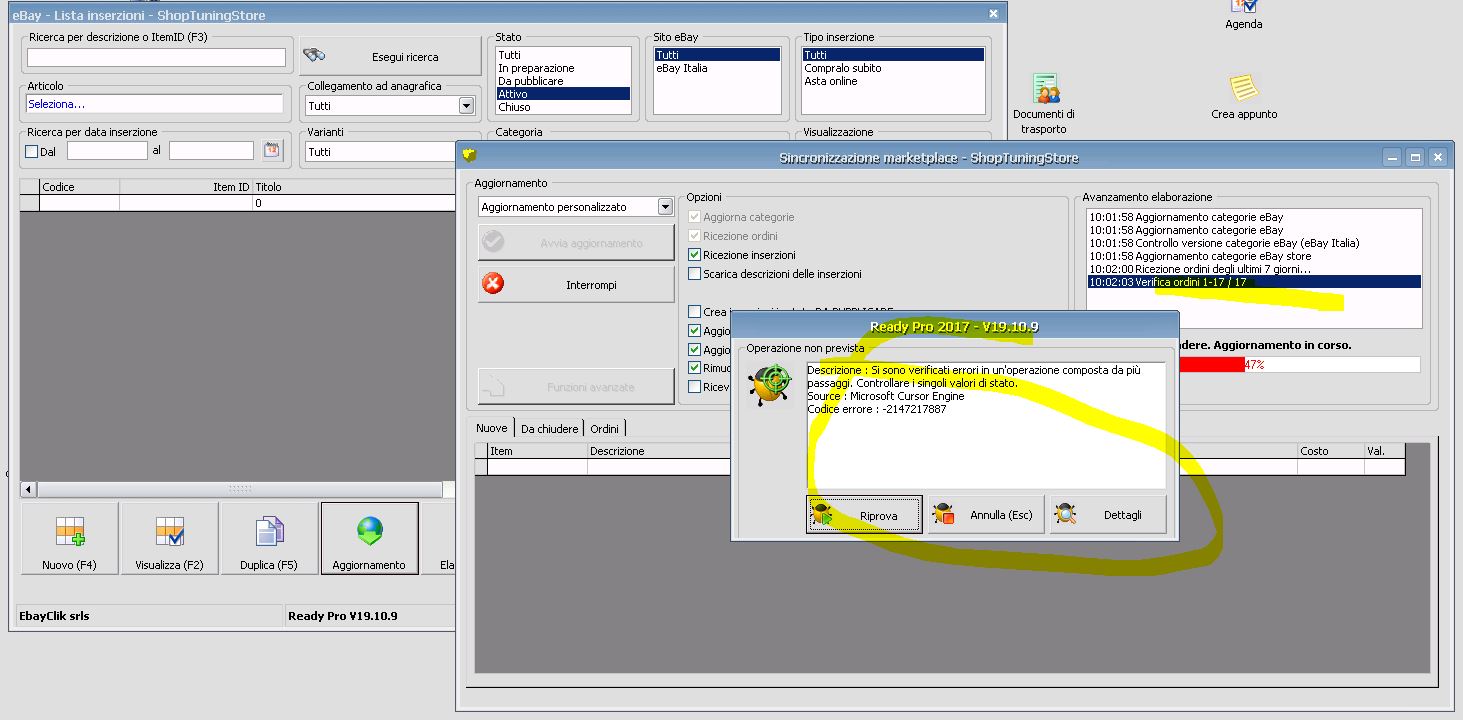
Task: Switch to the Ordini tab
Action: 604,429
